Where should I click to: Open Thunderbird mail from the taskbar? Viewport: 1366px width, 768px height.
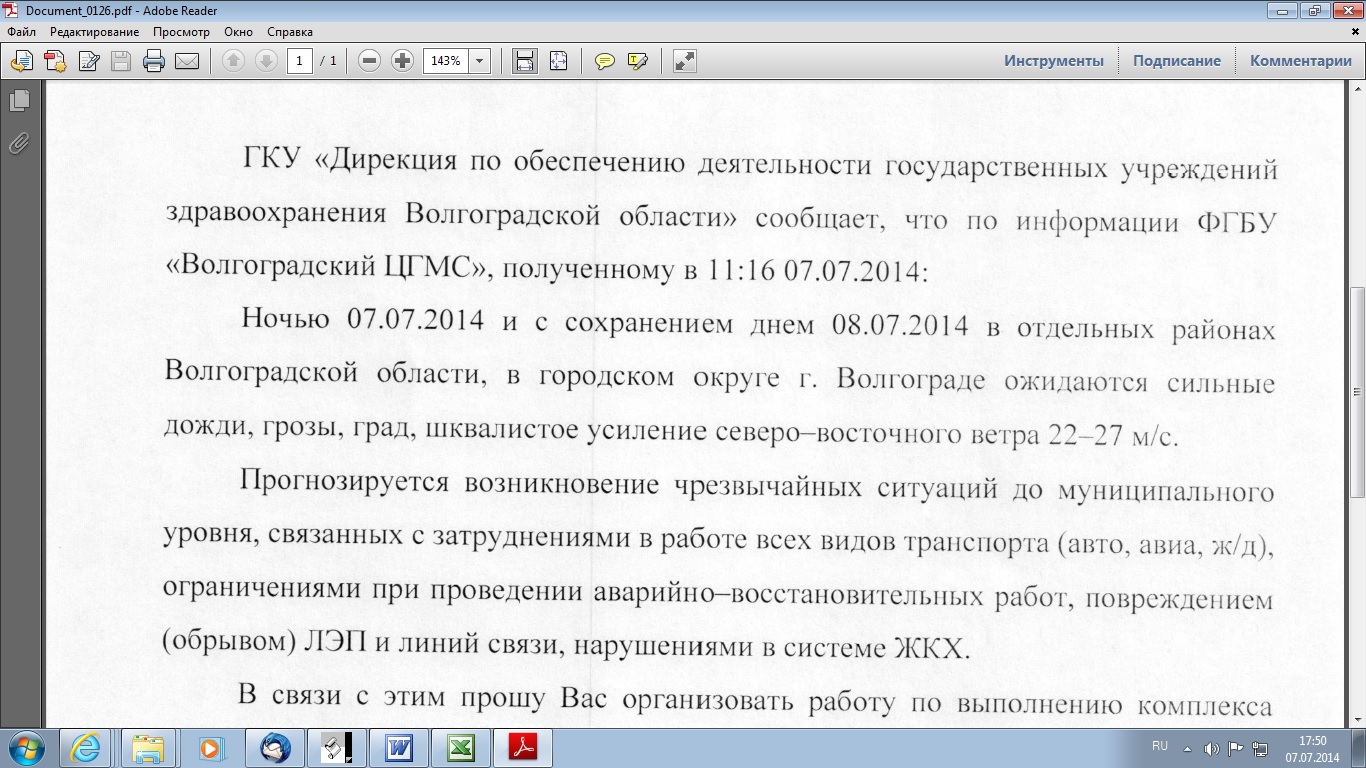point(274,748)
